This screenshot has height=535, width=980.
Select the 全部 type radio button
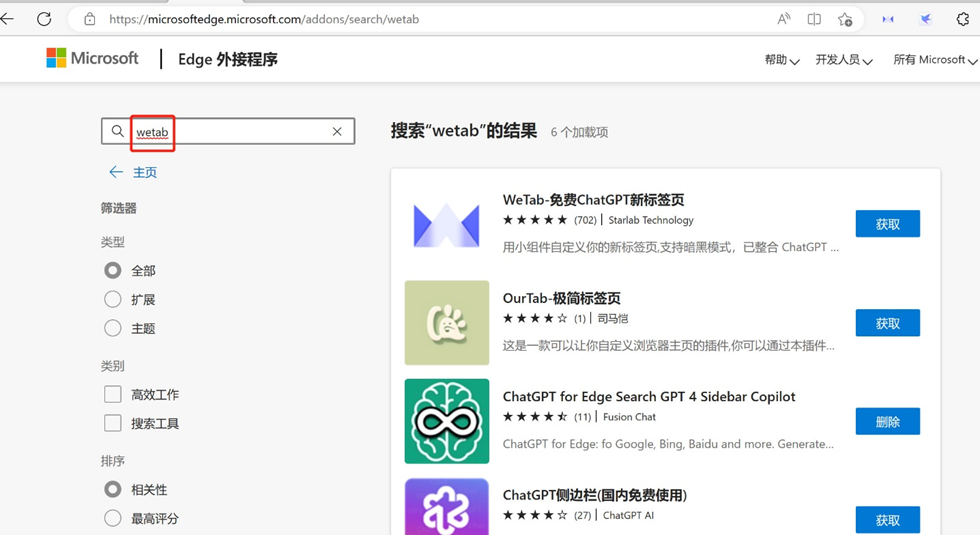tap(112, 271)
